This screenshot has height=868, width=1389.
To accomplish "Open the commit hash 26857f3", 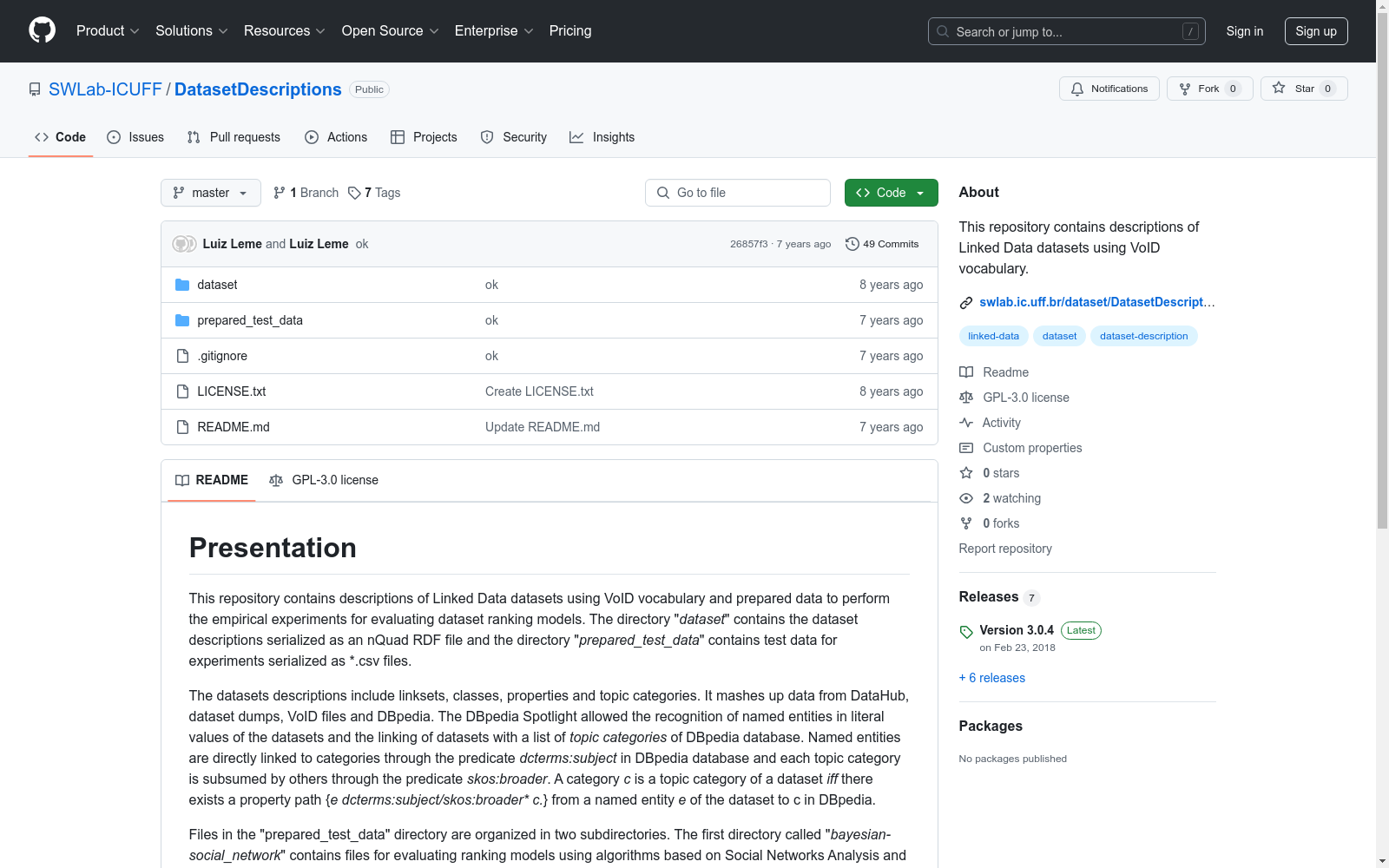I will pyautogui.click(x=749, y=244).
